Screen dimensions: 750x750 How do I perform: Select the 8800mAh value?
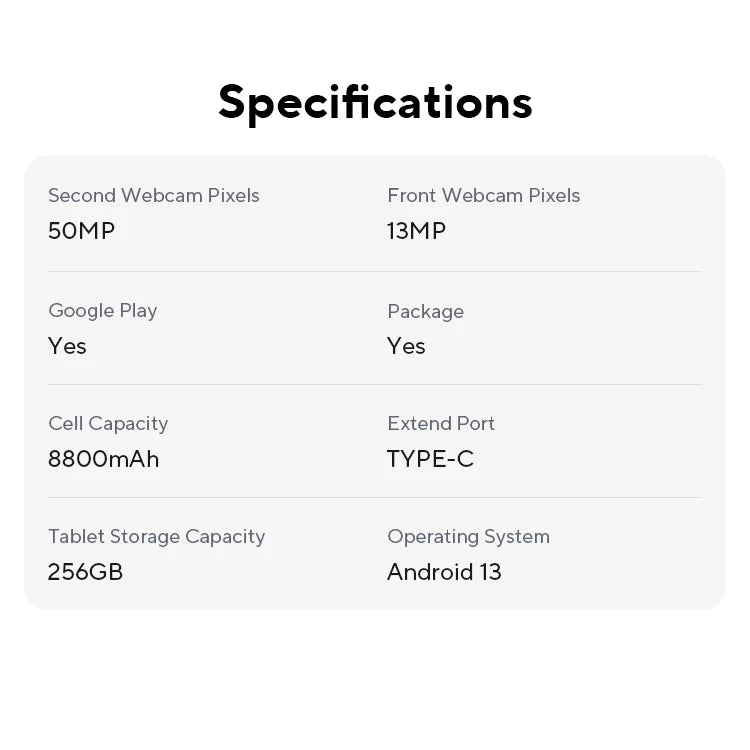pos(103,459)
